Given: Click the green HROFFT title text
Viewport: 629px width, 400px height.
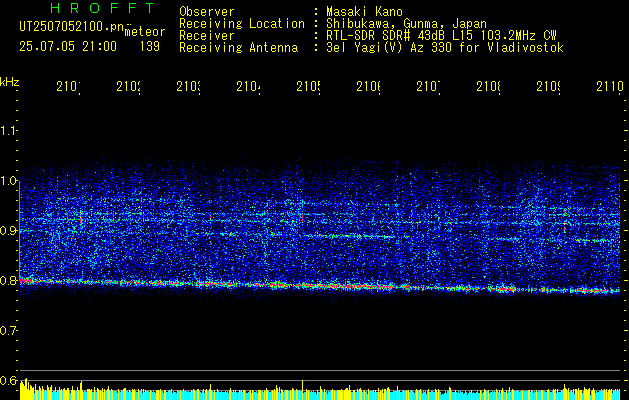Looking at the screenshot, I should pyautogui.click(x=102, y=8).
